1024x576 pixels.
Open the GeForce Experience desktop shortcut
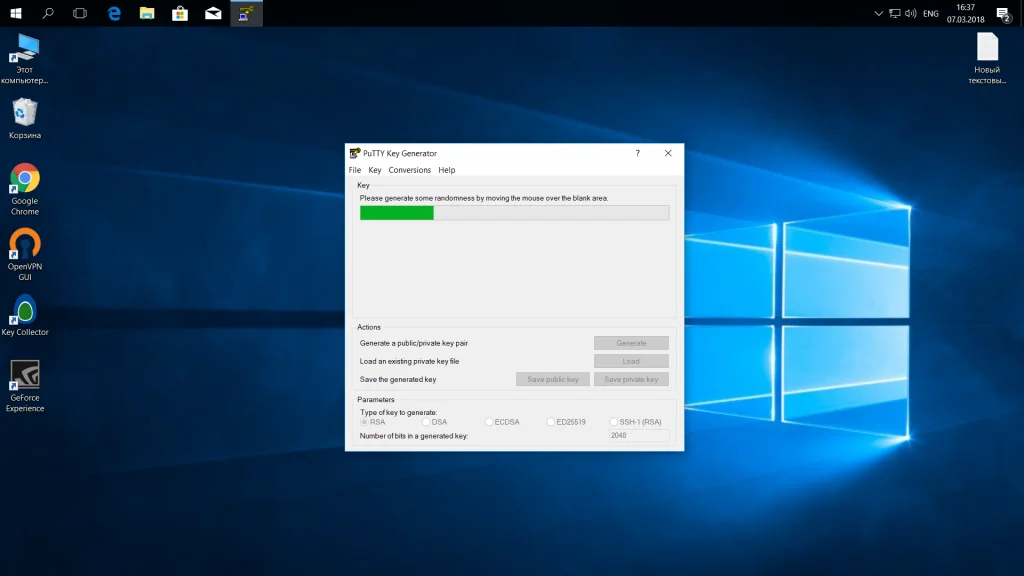tap(25, 376)
